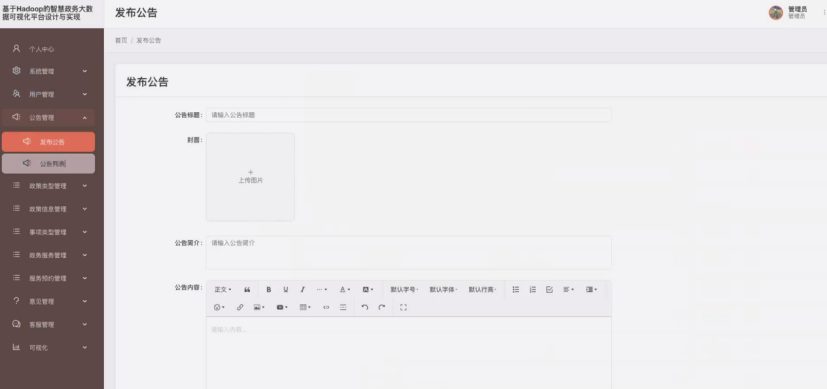Screen dimensions: 827x389
Task: Expand the 可视化 sidebar menu
Action: coord(49,348)
